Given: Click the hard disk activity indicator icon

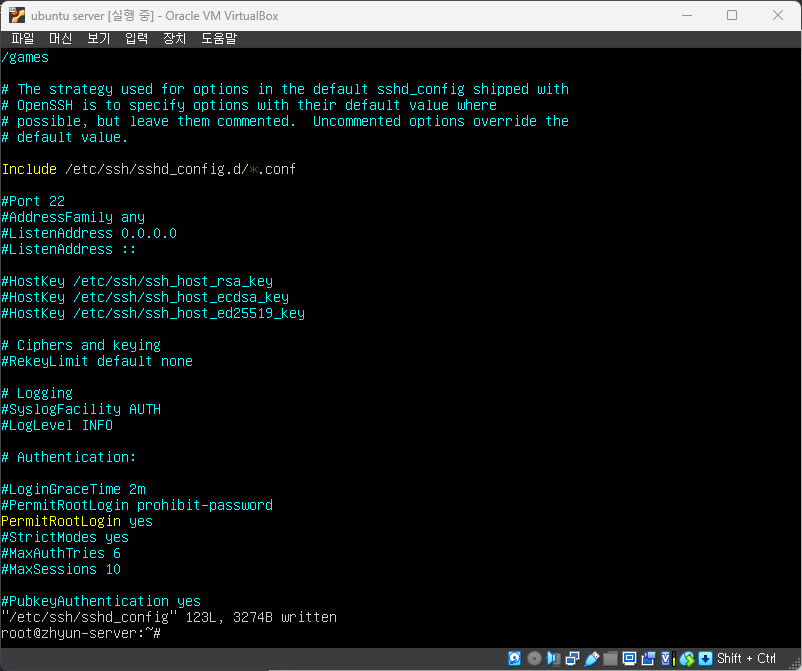Looking at the screenshot, I should pos(515,658).
